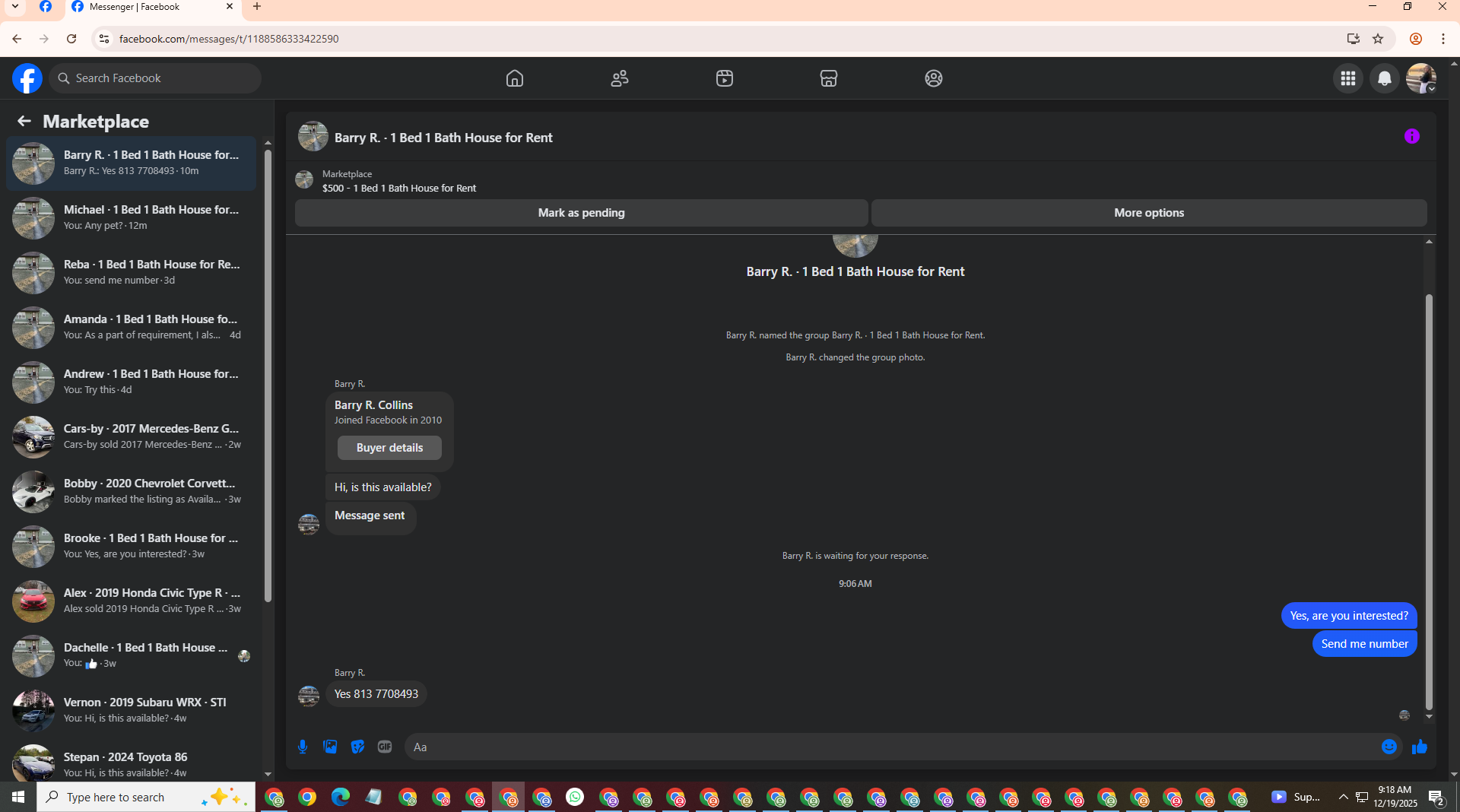Open the Chrome three-dot menu

click(x=1443, y=39)
